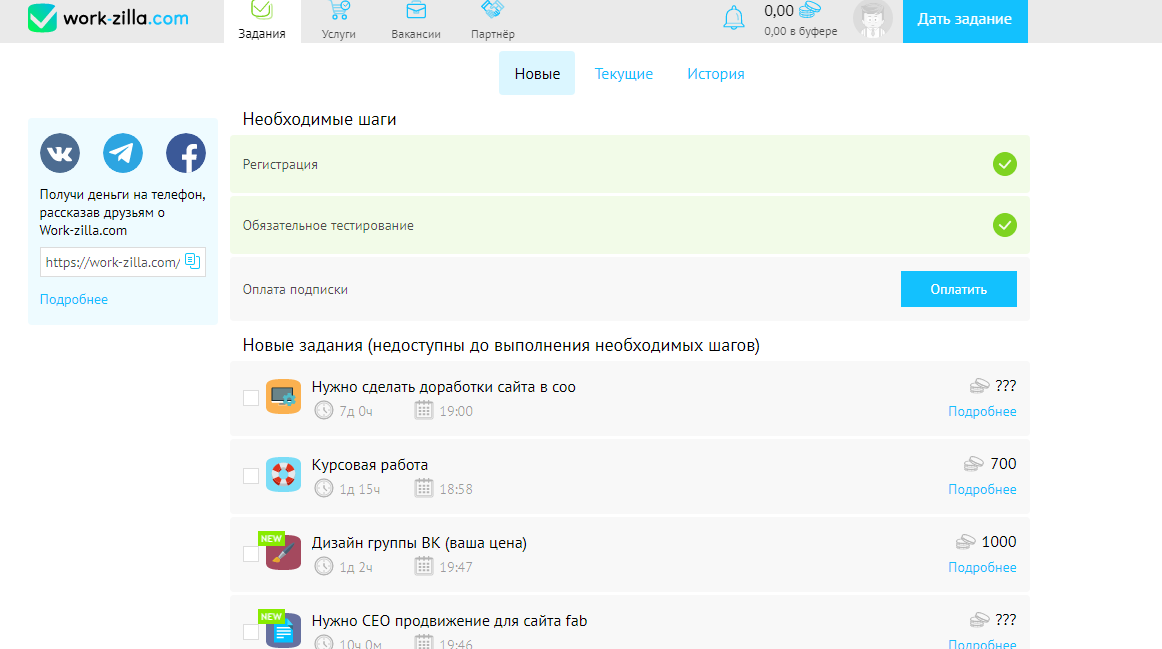Open Подробнее for Курсовая работа
The height and width of the screenshot is (649, 1162).
click(983, 489)
